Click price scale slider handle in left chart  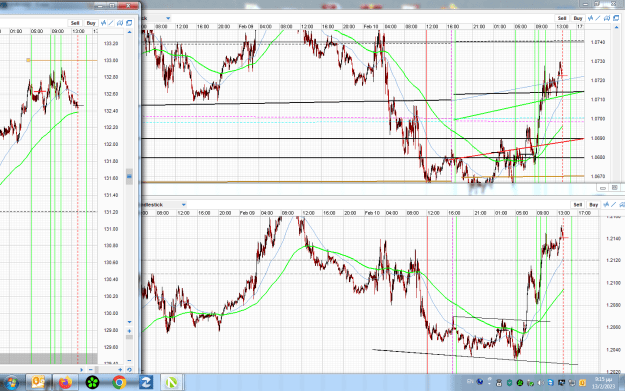129,176
